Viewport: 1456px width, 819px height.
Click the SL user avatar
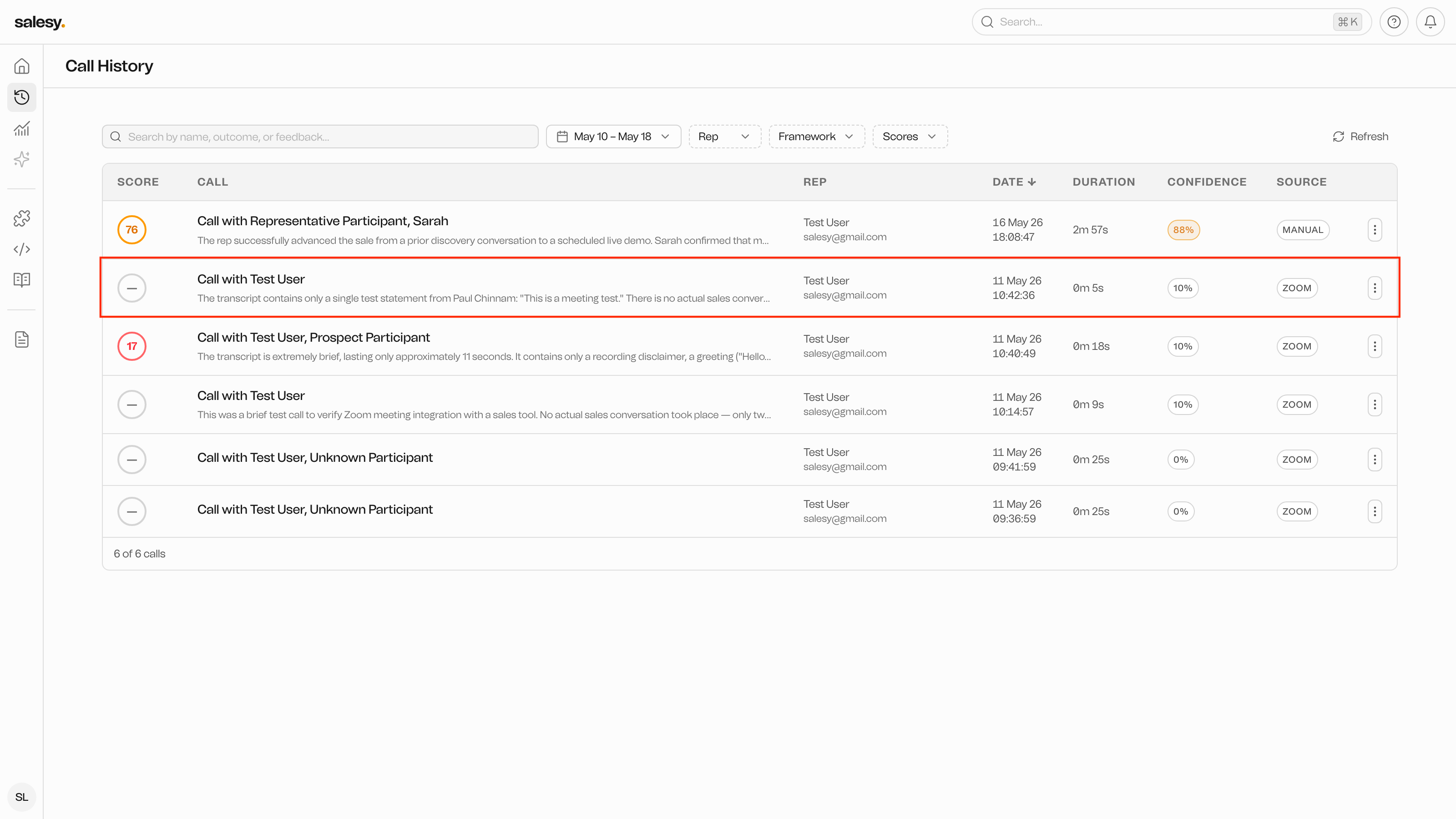[x=21, y=797]
